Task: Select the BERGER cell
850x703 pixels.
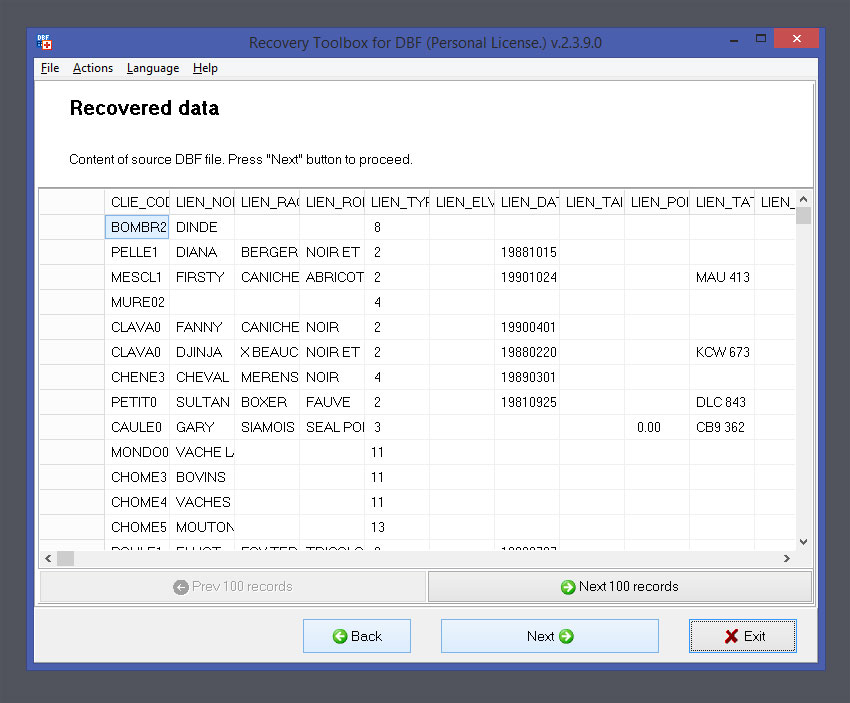Action: (267, 252)
